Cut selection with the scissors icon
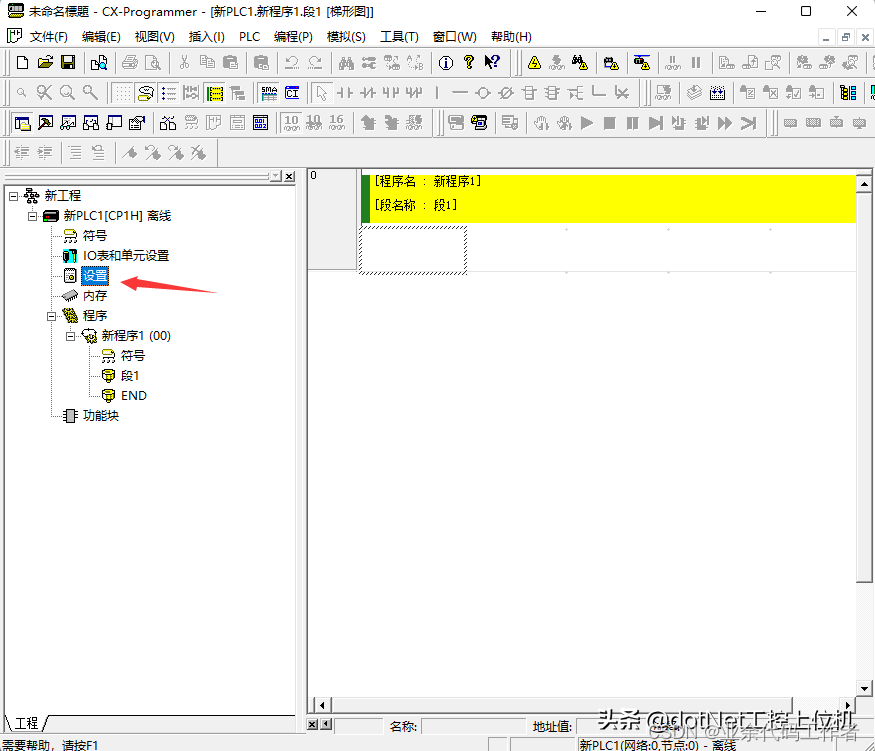Image resolution: width=875 pixels, height=751 pixels. (184, 62)
